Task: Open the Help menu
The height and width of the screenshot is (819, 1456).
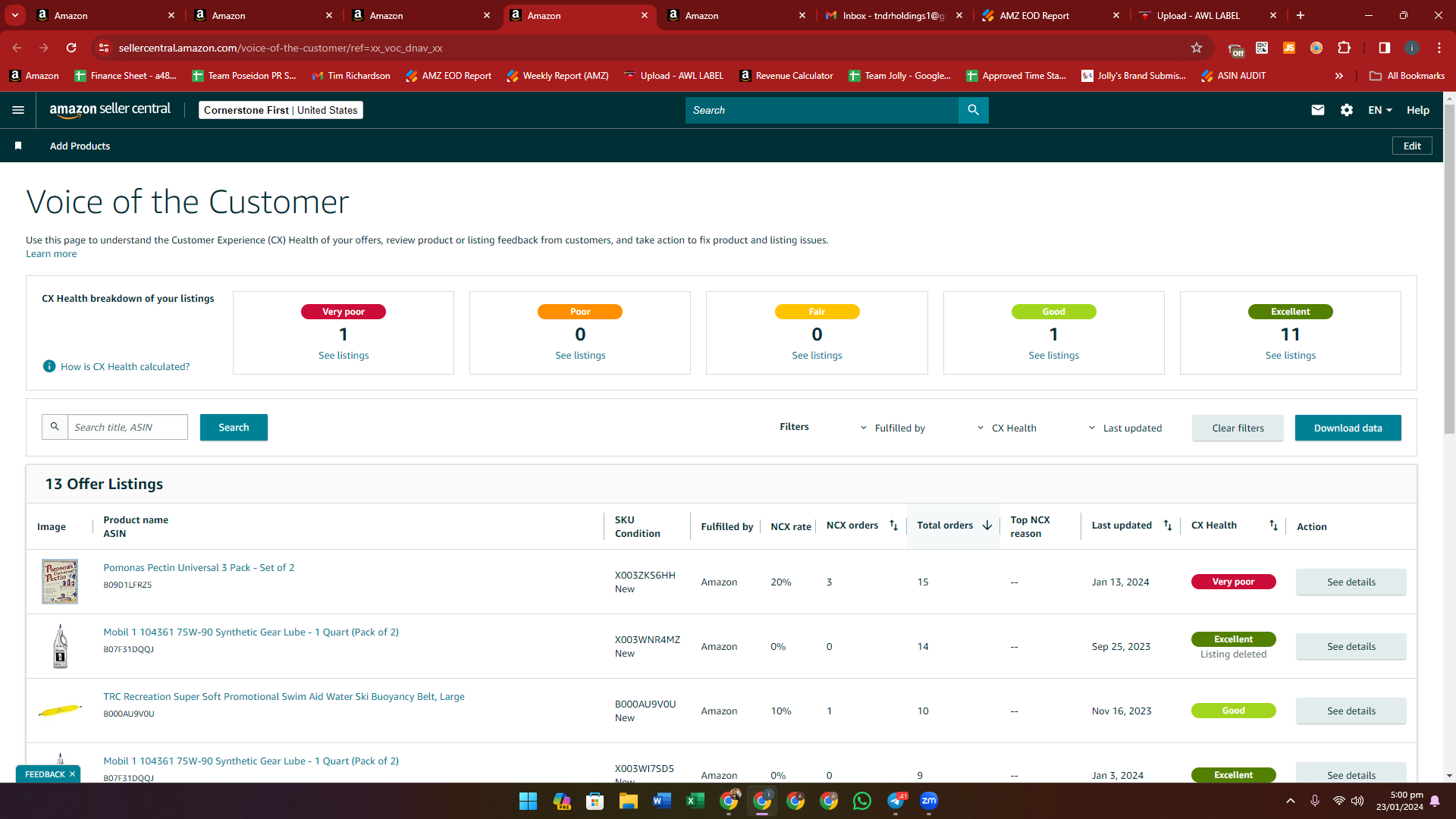Action: (x=1418, y=110)
